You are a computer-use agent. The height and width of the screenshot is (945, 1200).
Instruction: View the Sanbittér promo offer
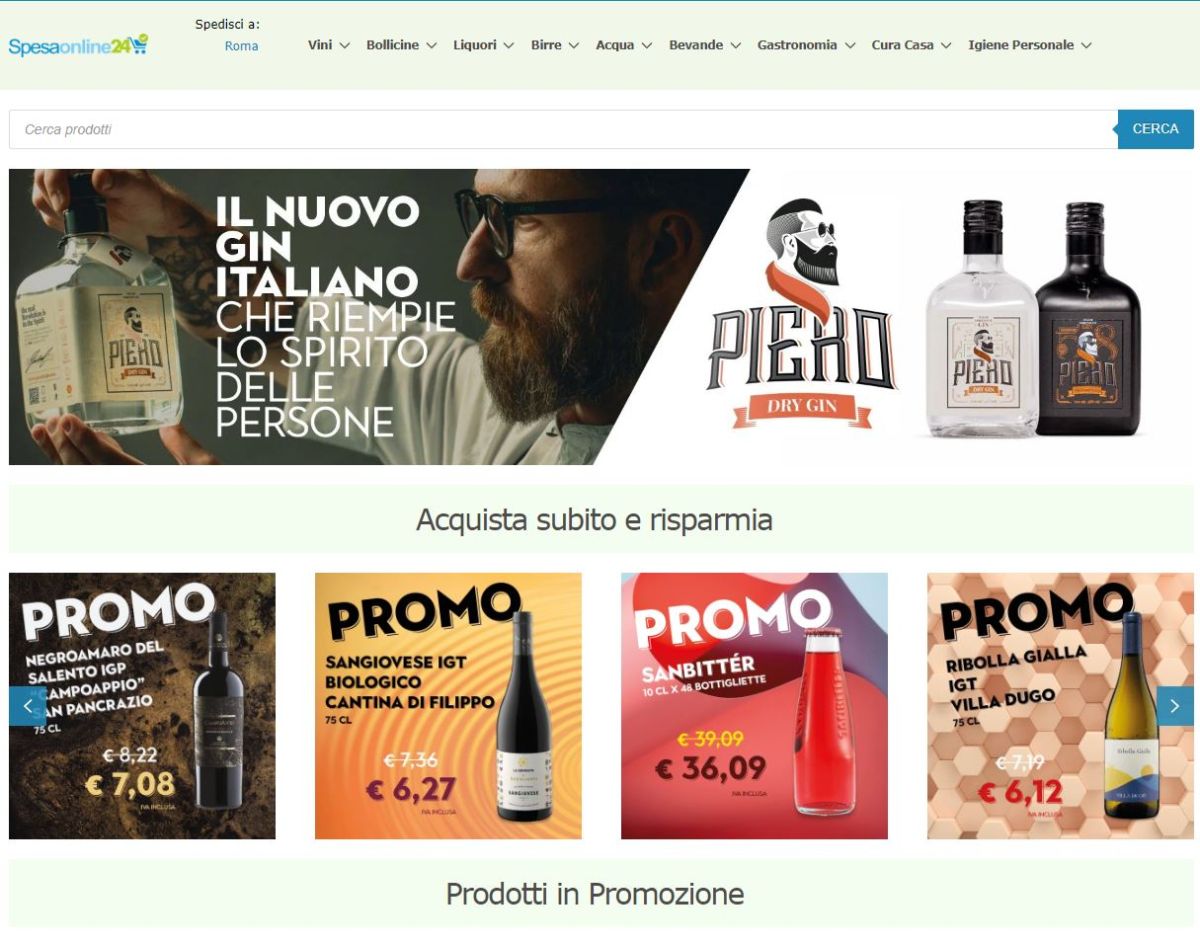point(754,706)
